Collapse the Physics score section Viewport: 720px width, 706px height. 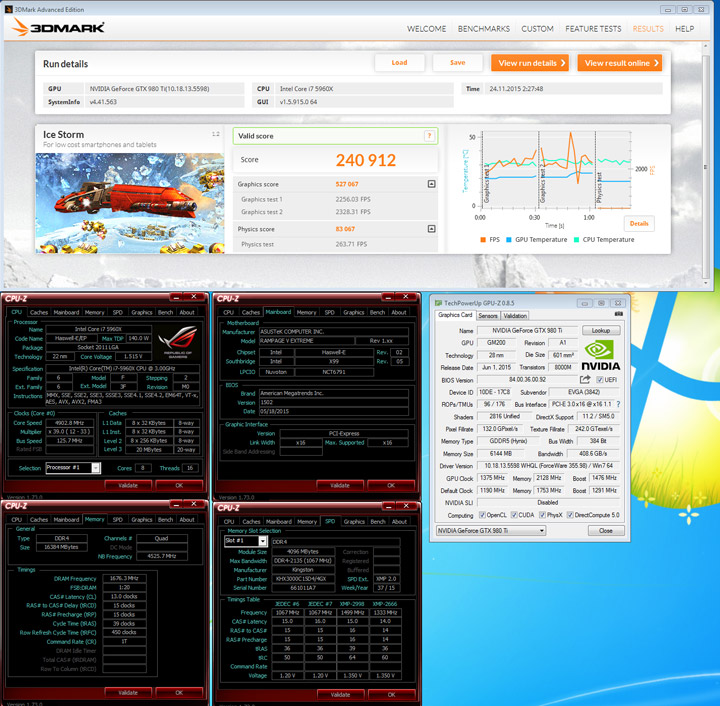(431, 229)
